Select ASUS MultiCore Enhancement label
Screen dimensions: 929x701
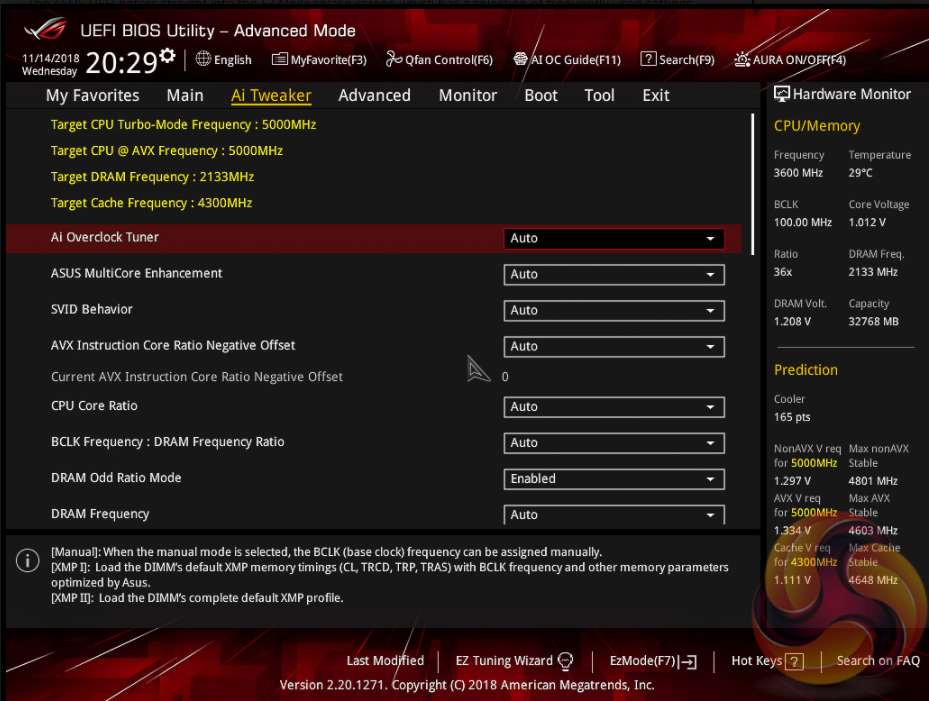[x=136, y=273]
